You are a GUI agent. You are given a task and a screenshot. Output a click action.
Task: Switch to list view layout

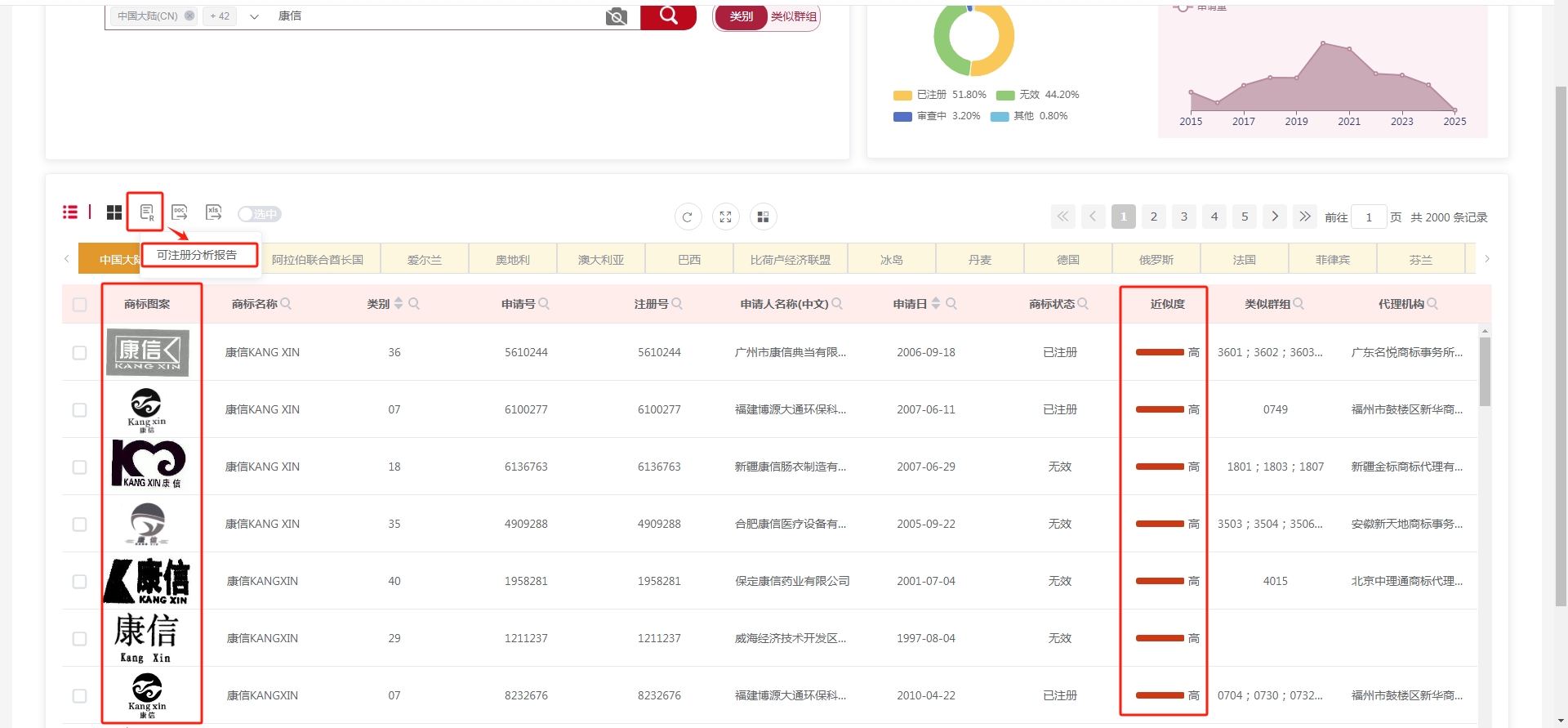pos(70,212)
